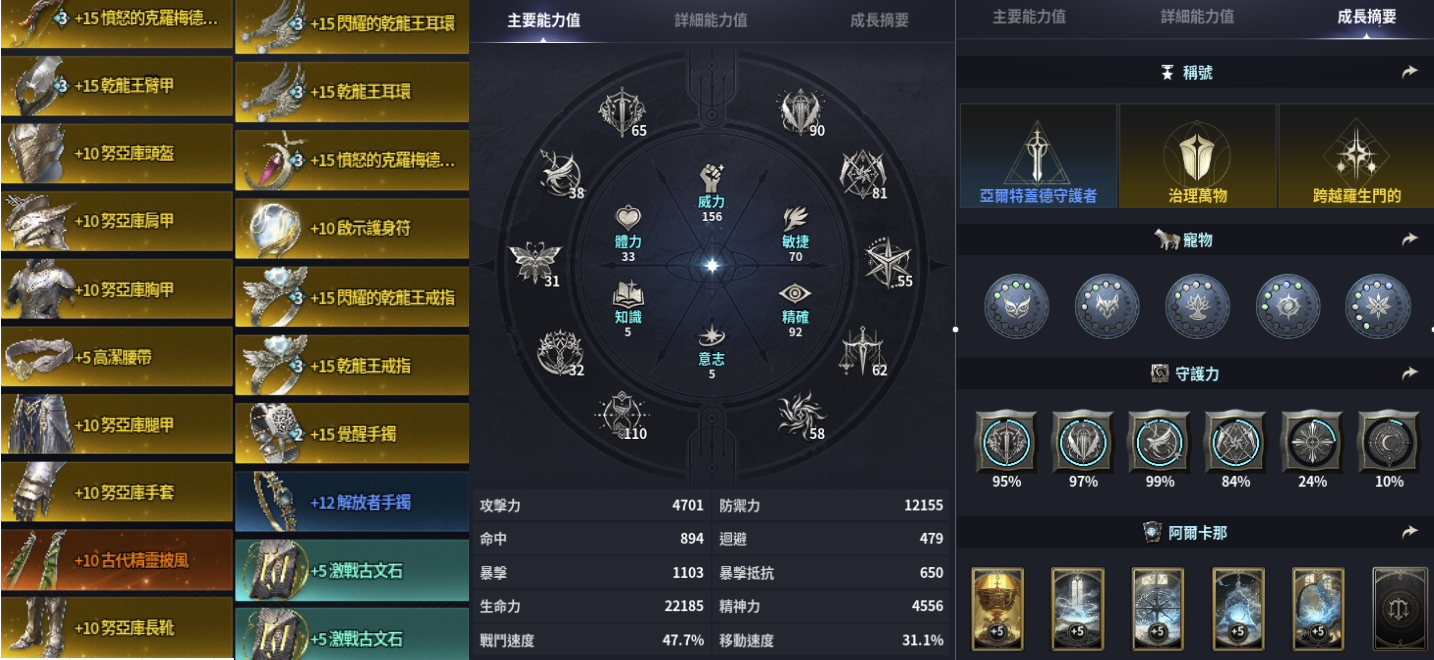Select the mastery emblem showing 110
Image resolution: width=1434 pixels, height=660 pixels.
[x=620, y=415]
